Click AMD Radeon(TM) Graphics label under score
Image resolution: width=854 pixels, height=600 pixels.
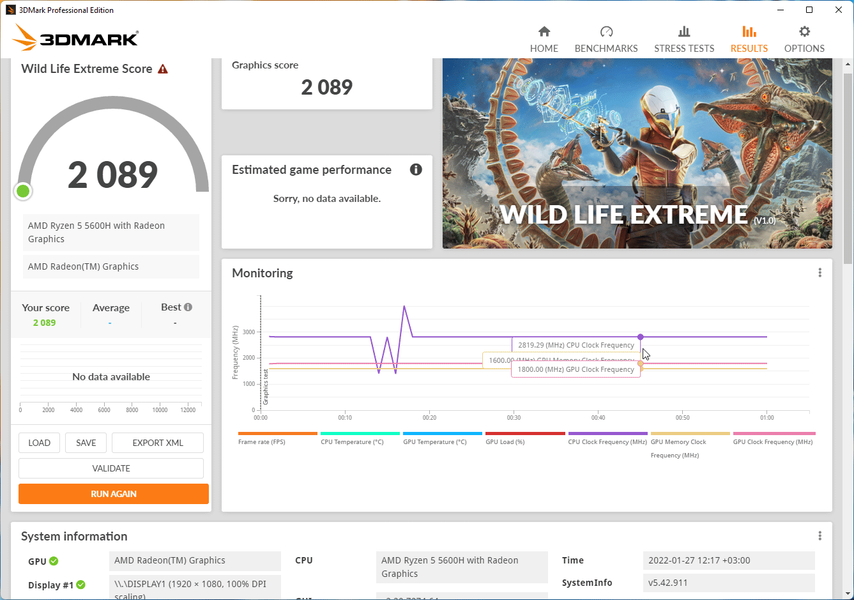click(111, 267)
